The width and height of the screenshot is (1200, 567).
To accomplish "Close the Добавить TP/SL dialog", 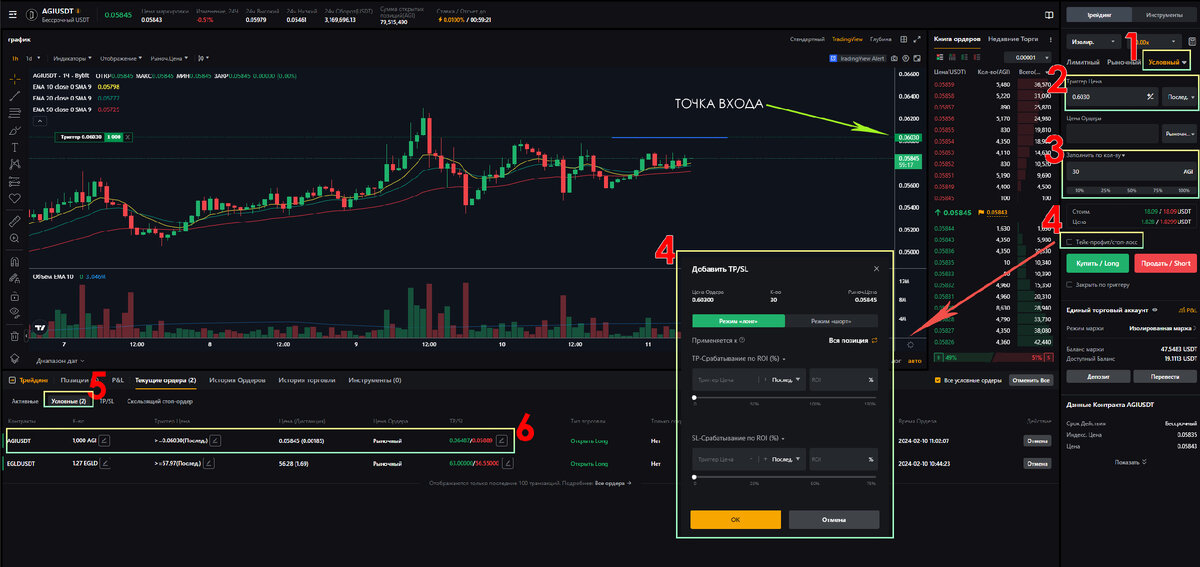I will (876, 268).
